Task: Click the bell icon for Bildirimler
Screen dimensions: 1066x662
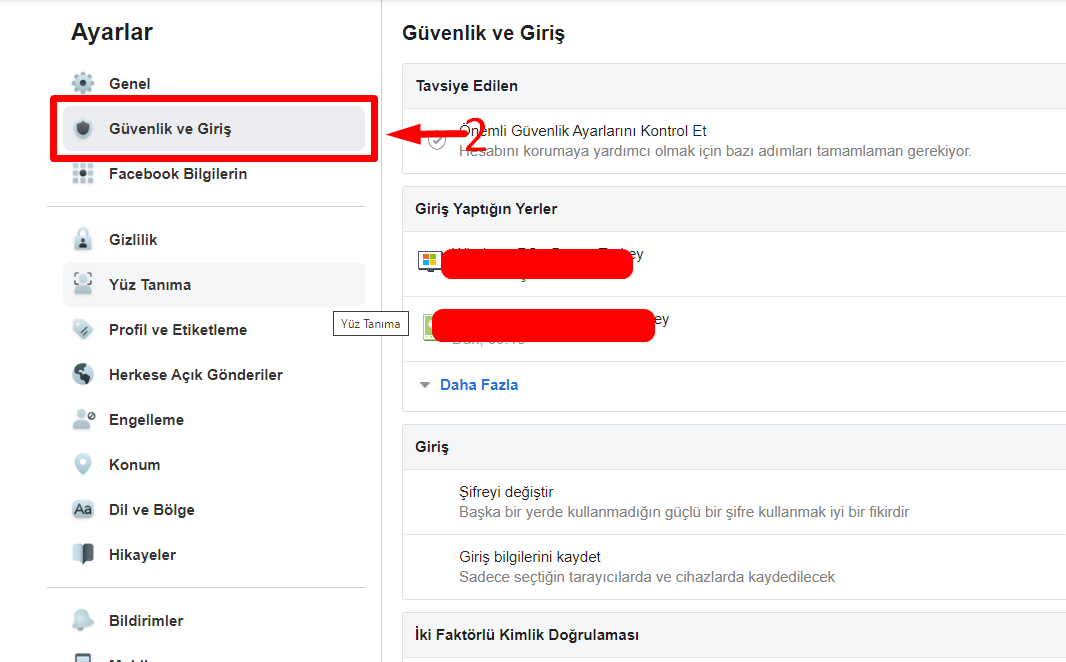Action: (x=83, y=621)
